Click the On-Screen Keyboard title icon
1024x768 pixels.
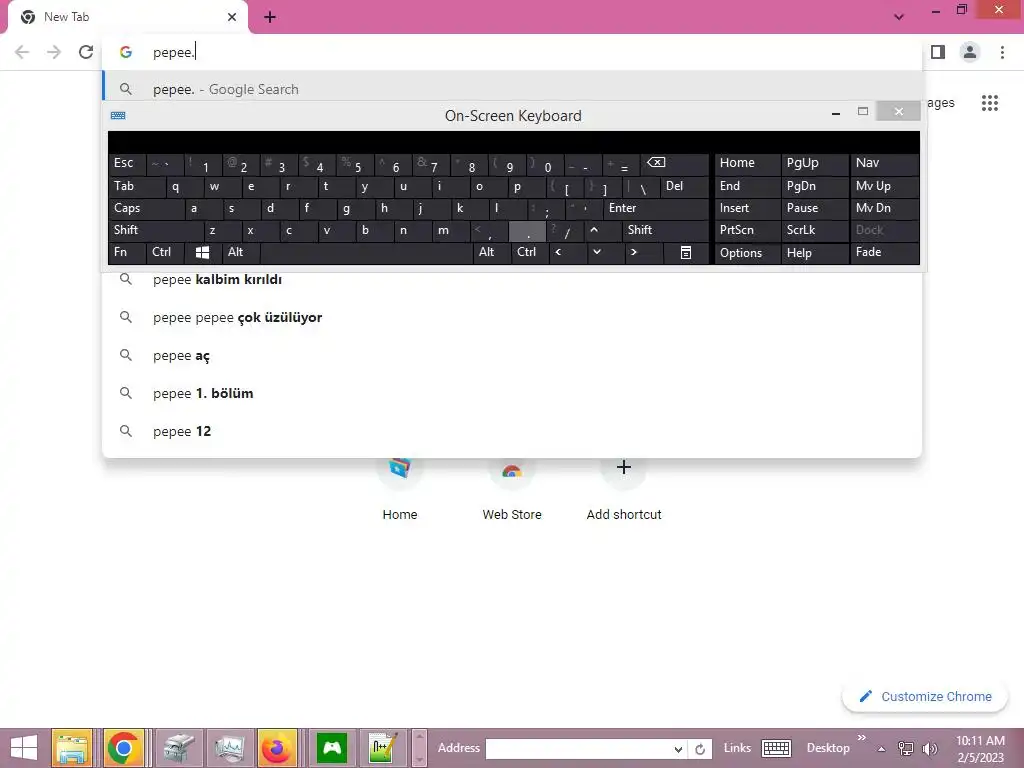tap(118, 116)
